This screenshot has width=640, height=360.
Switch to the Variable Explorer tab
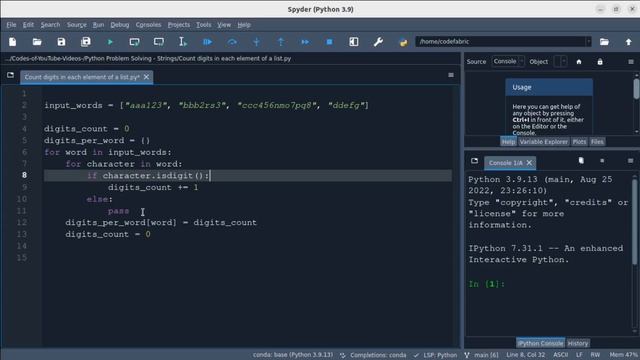(544, 142)
